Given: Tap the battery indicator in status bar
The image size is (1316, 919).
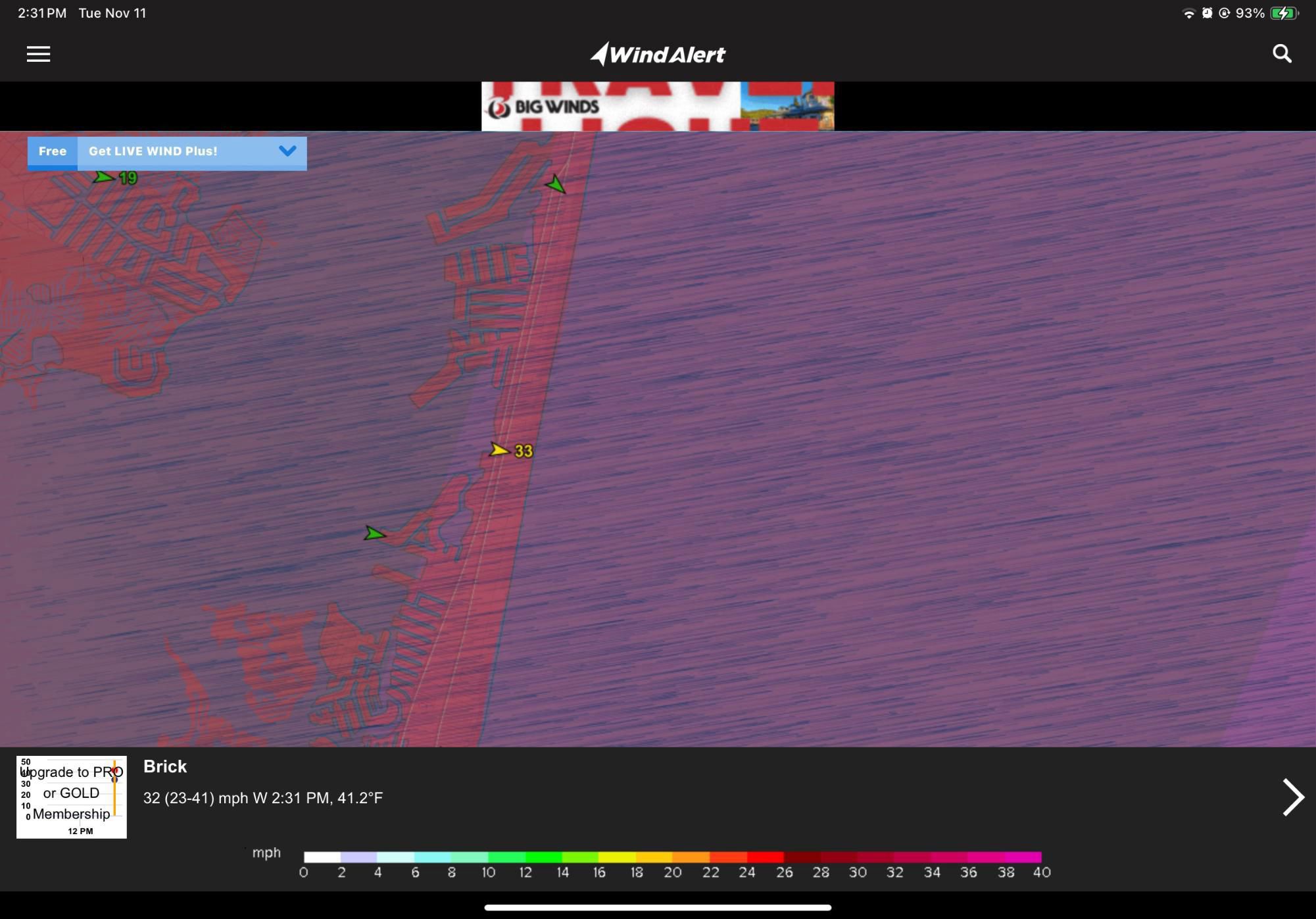Looking at the screenshot, I should coord(1284,13).
